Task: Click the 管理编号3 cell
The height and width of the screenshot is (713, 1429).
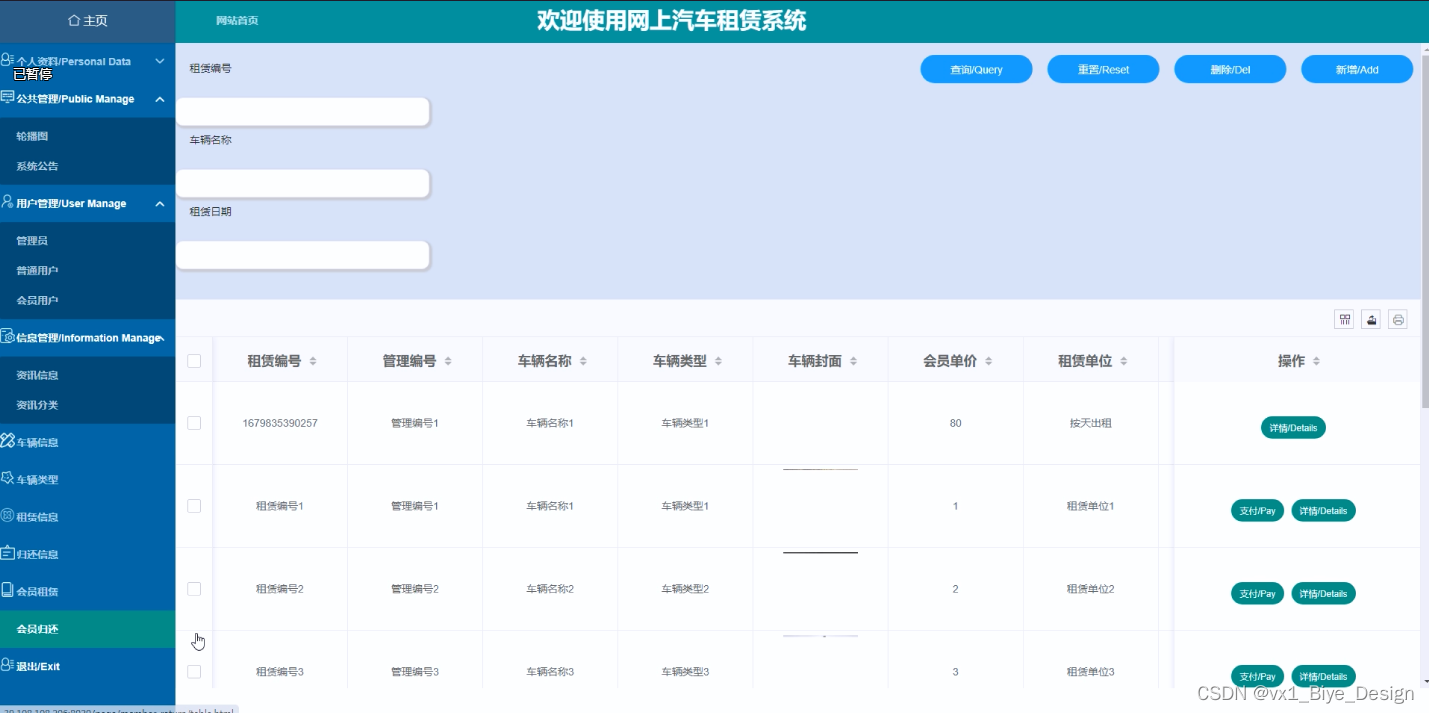Action: click(x=415, y=672)
